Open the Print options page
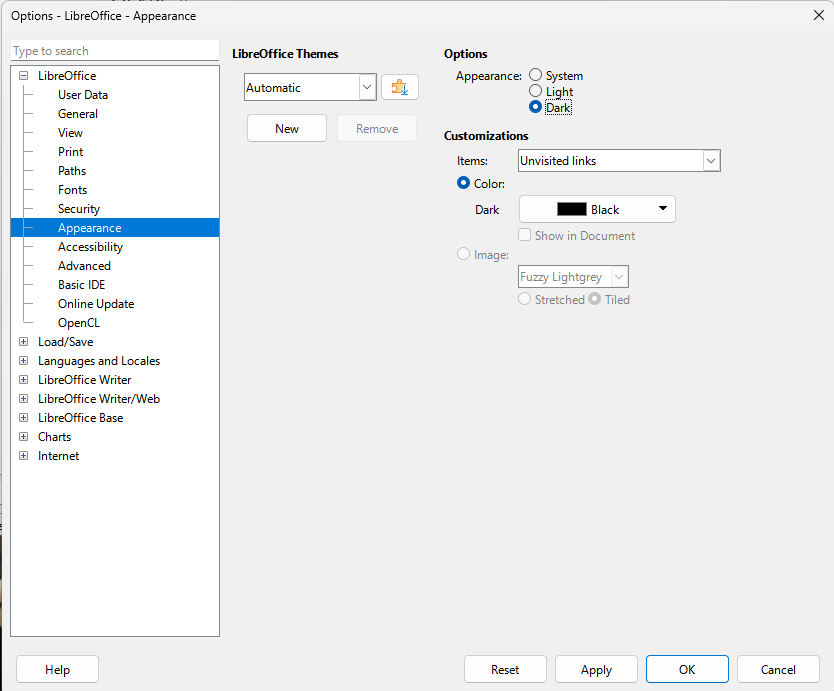 71,152
